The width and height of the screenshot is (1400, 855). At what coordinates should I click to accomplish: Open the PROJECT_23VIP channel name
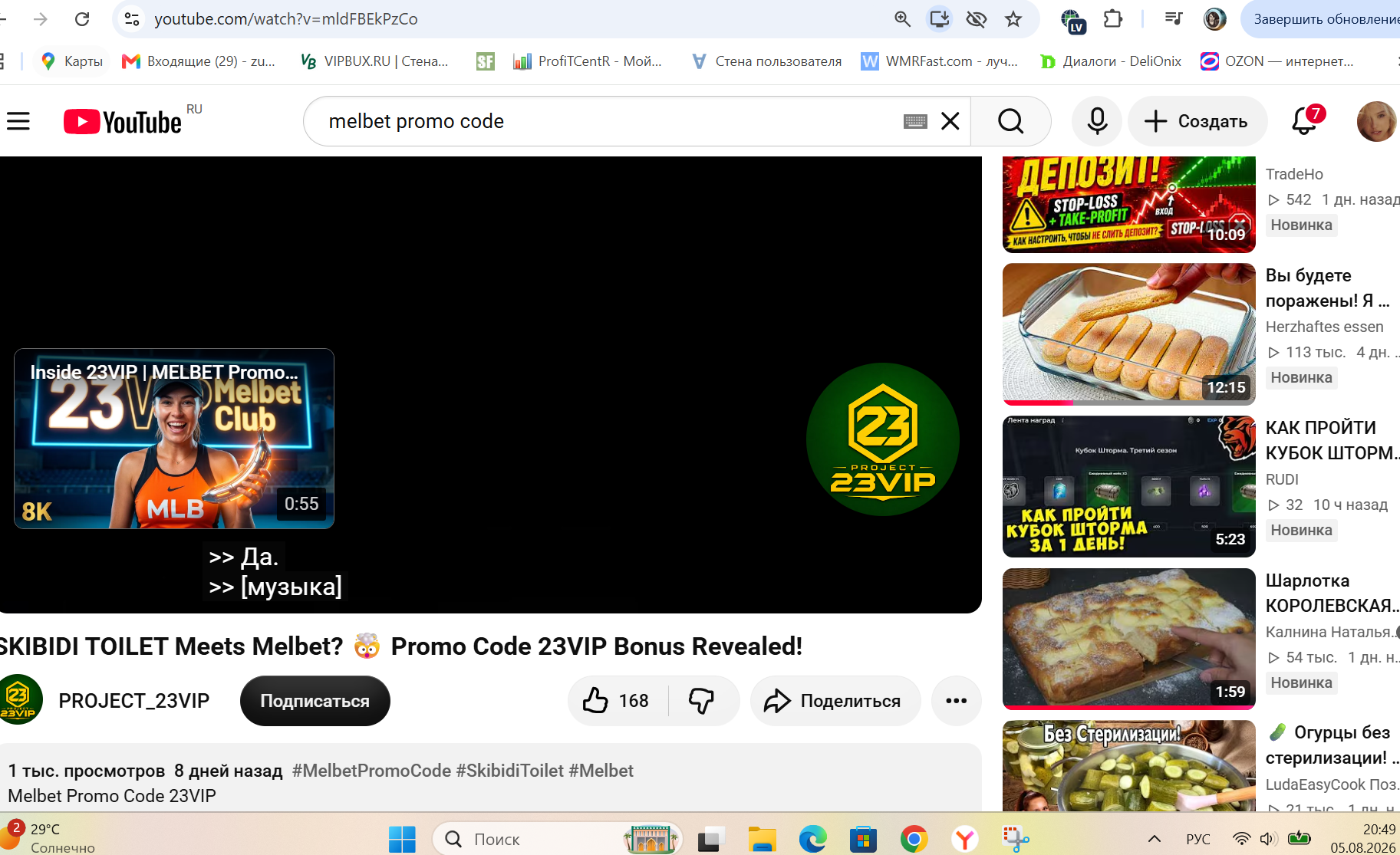coord(134,701)
